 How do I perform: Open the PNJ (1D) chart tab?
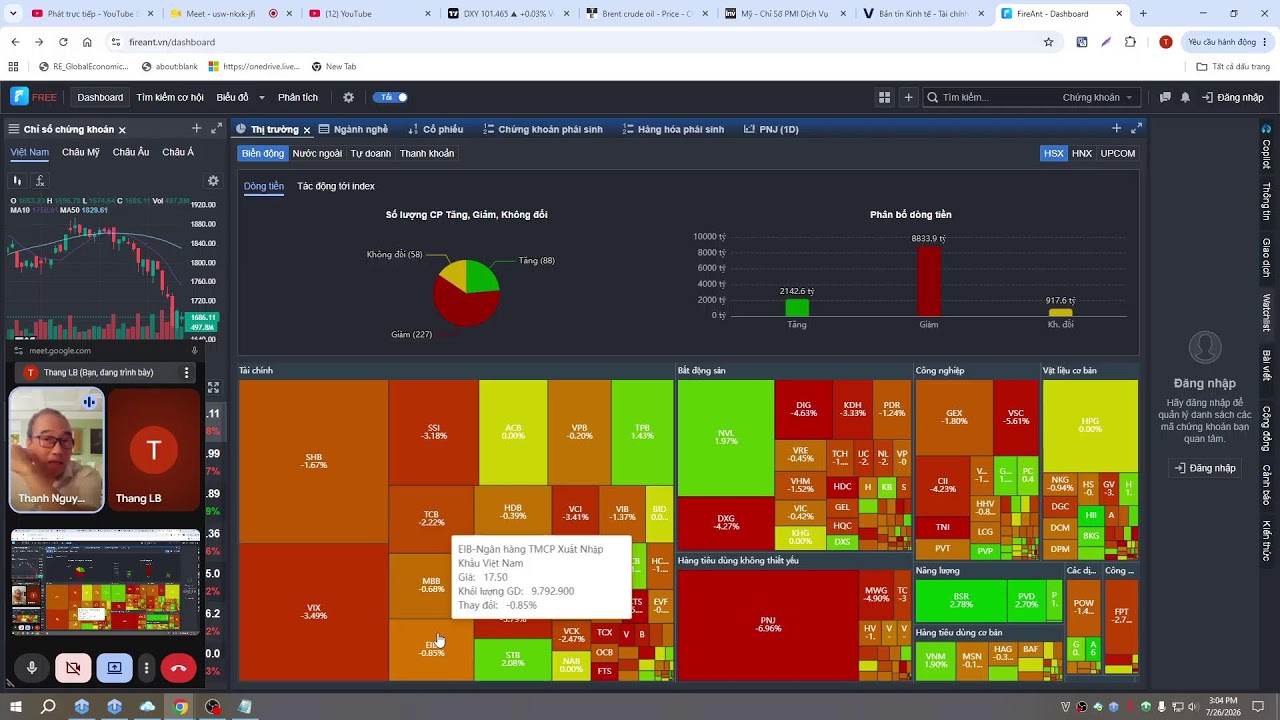[x=771, y=129]
